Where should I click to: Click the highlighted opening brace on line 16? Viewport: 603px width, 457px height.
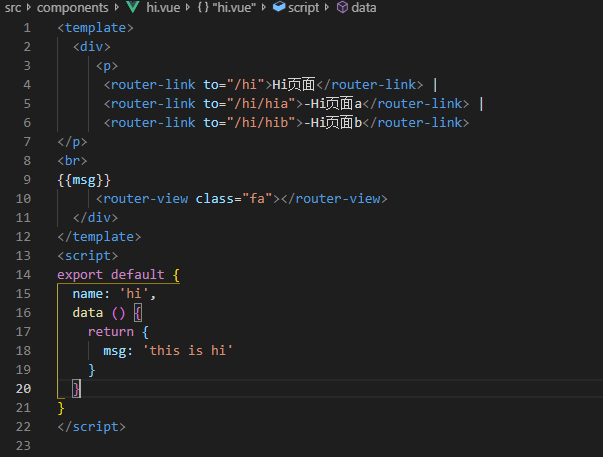tap(138, 313)
